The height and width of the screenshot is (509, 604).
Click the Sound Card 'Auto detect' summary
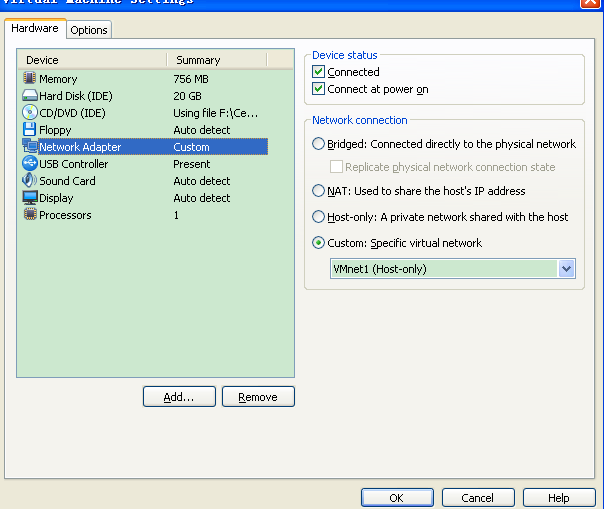(x=201, y=181)
